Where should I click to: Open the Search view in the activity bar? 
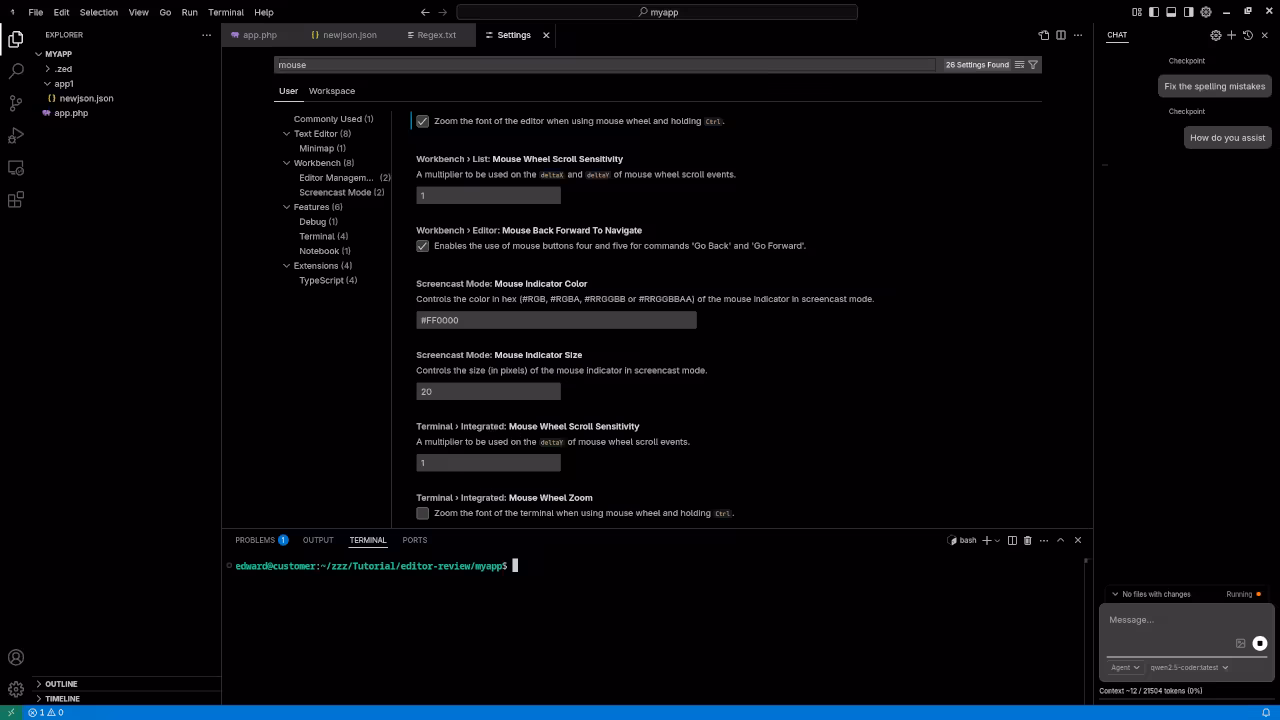pos(15,70)
